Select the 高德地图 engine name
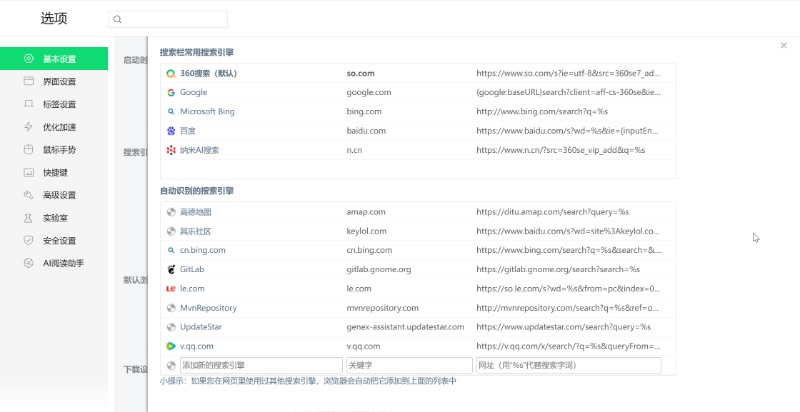This screenshot has width=800, height=412. [x=195, y=212]
